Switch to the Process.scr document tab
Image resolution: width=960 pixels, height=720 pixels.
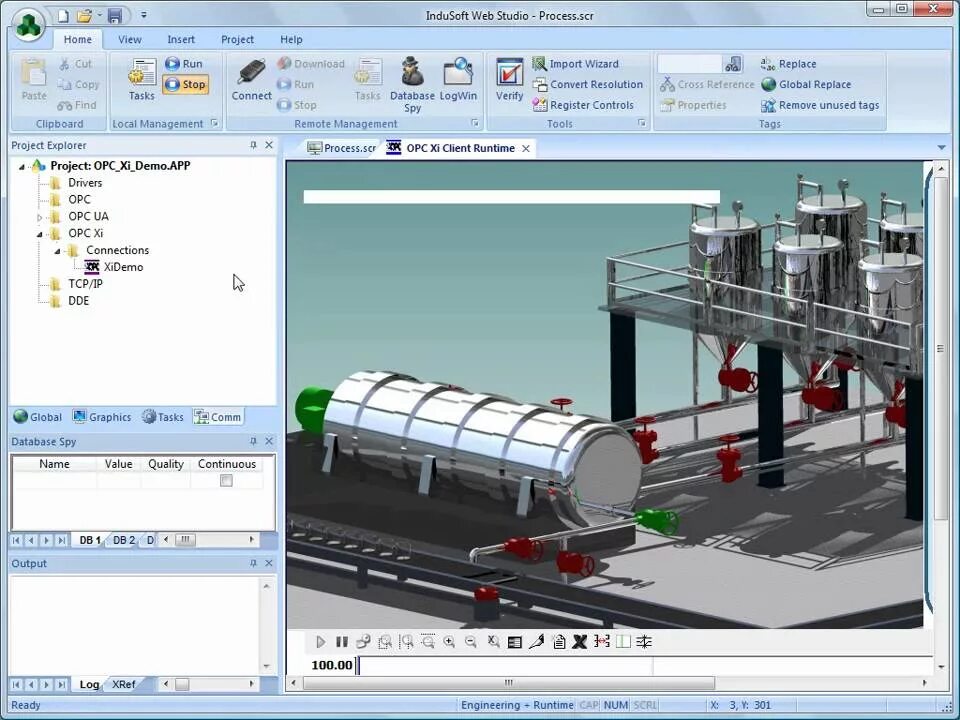click(x=342, y=148)
